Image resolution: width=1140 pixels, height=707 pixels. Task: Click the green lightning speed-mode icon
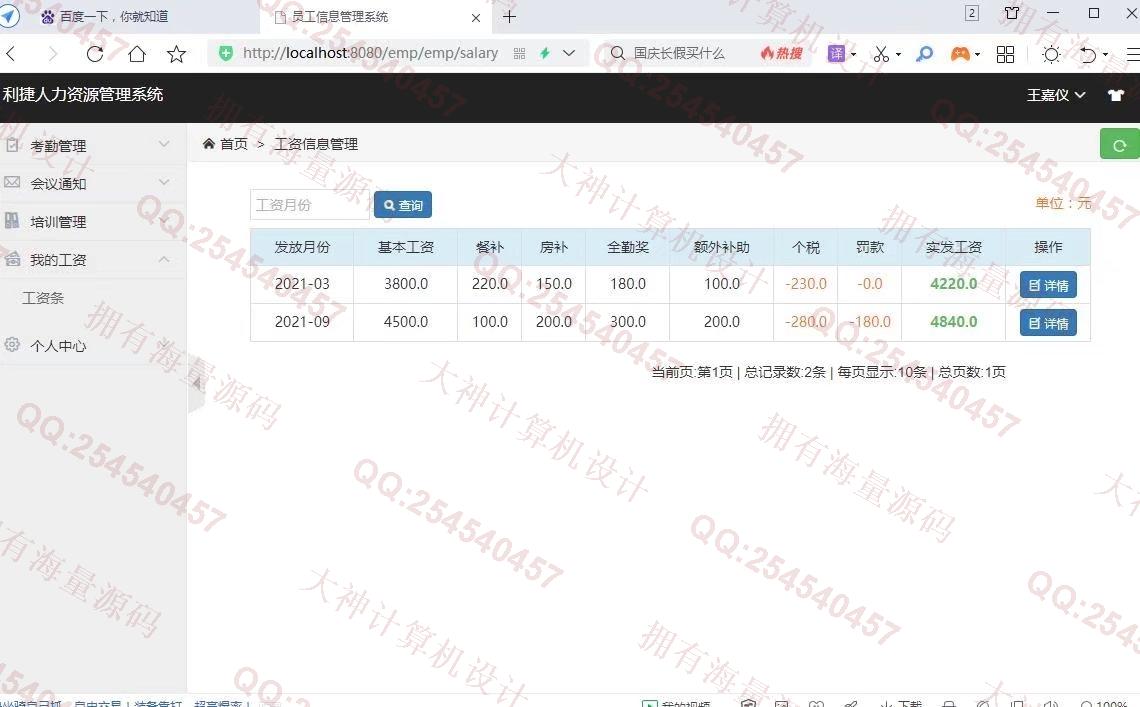click(x=545, y=53)
